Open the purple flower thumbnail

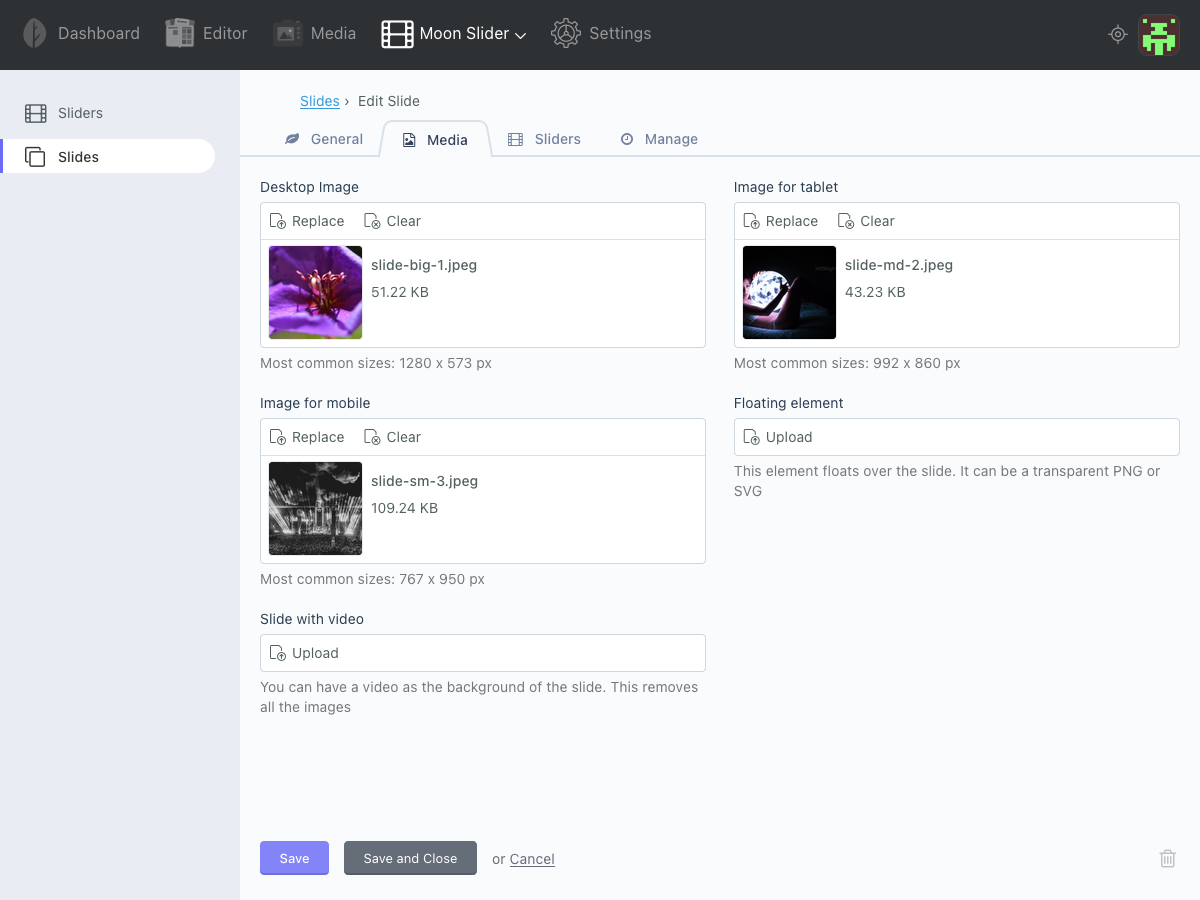315,292
